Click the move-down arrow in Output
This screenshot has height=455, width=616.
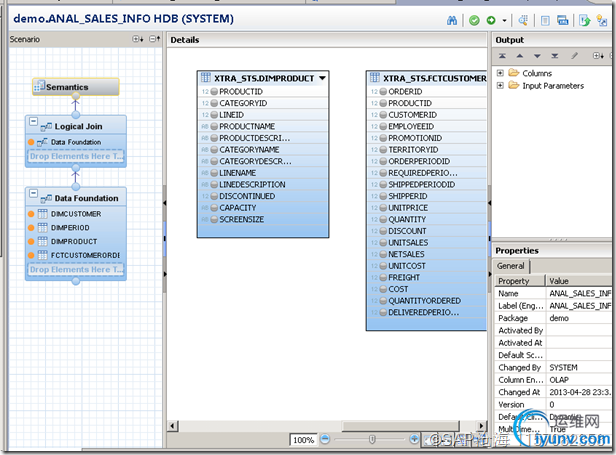[x=538, y=56]
